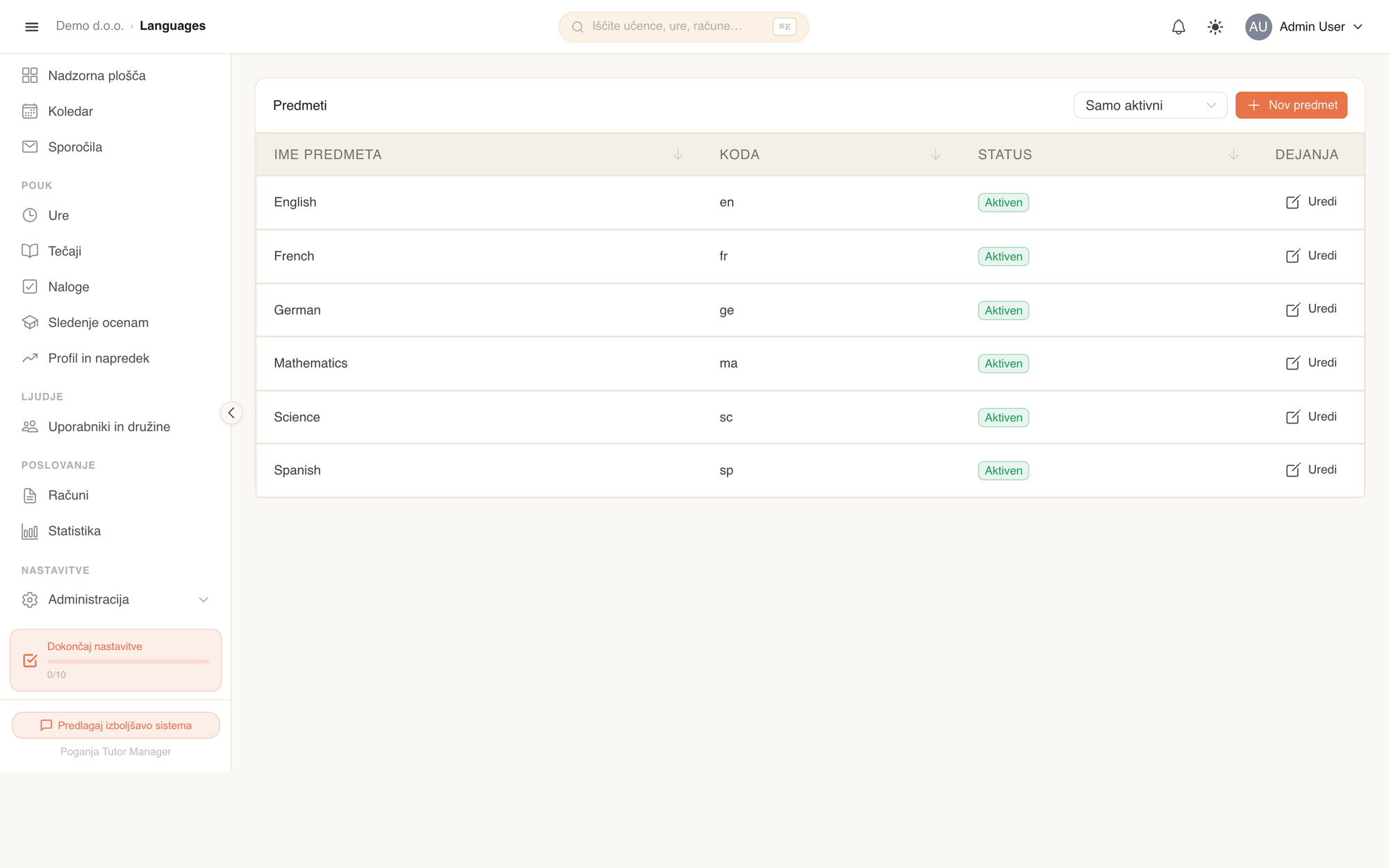Viewport: 1389px width, 868px height.
Task: Open Sporočila in the sidebar
Action: [75, 147]
